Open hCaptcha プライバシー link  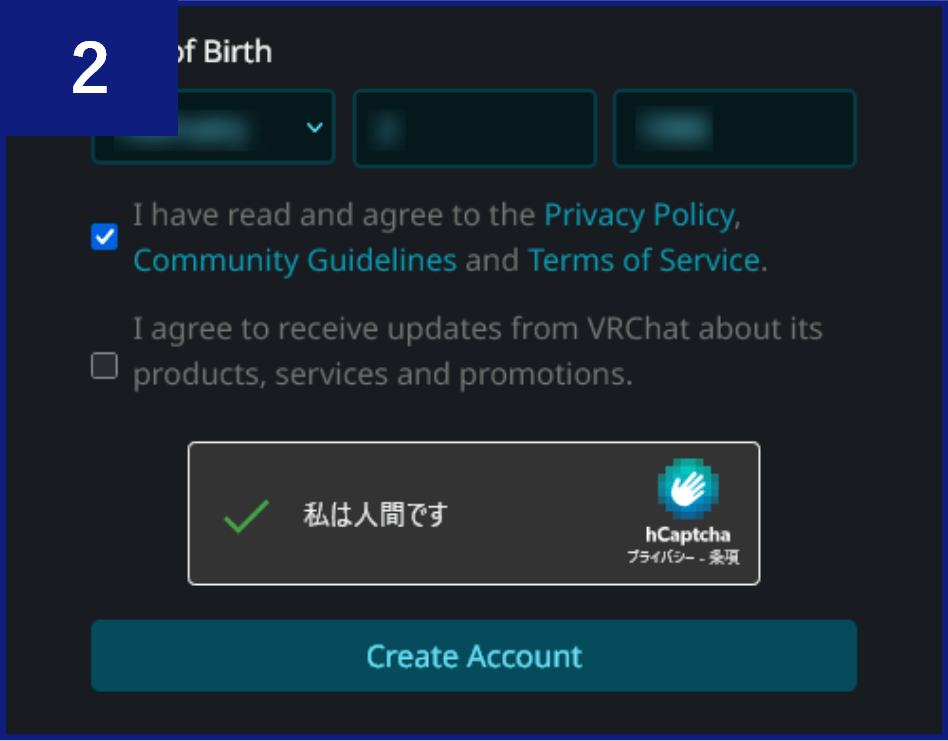660,557
